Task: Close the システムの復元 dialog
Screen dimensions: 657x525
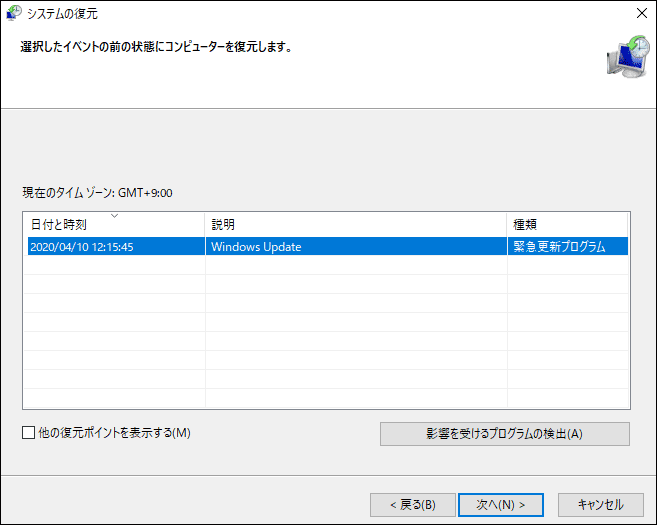Action: coord(641,13)
